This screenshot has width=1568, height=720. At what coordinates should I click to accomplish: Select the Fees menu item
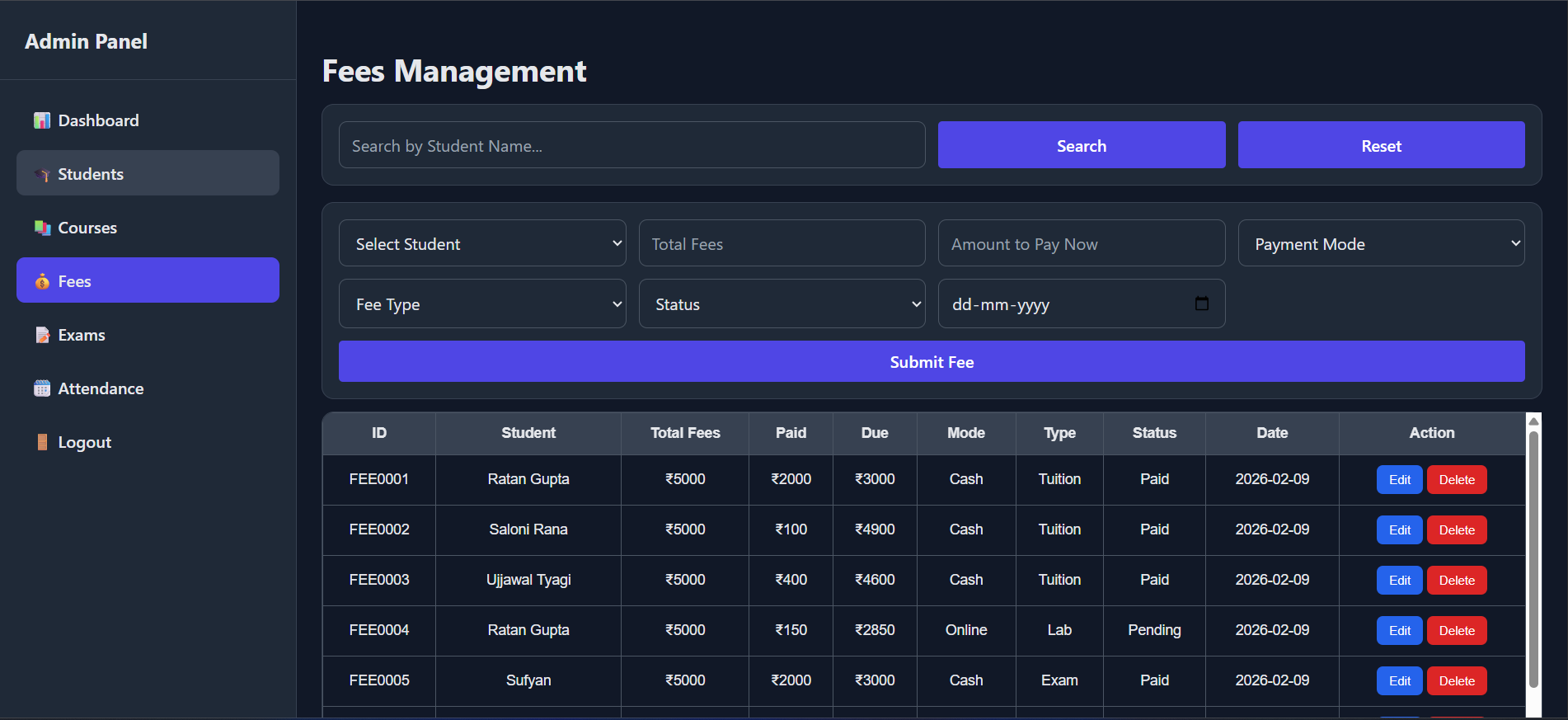pos(148,280)
